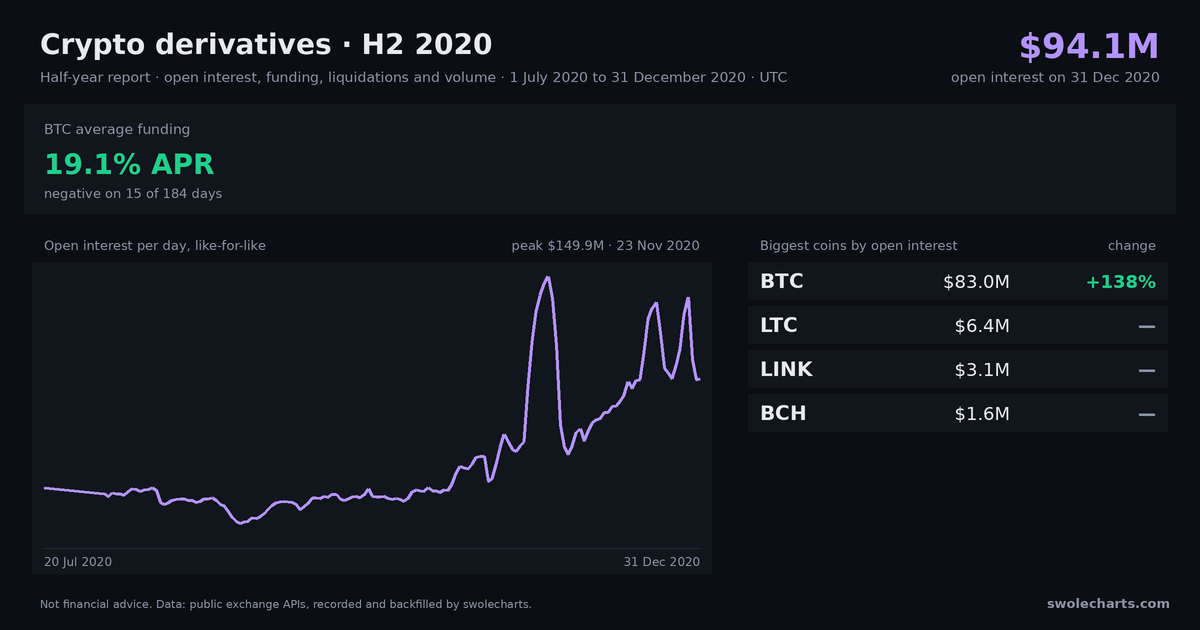This screenshot has height=630, width=1200.
Task: Click the +138% change value for BTC
Action: pyautogui.click(x=1121, y=282)
